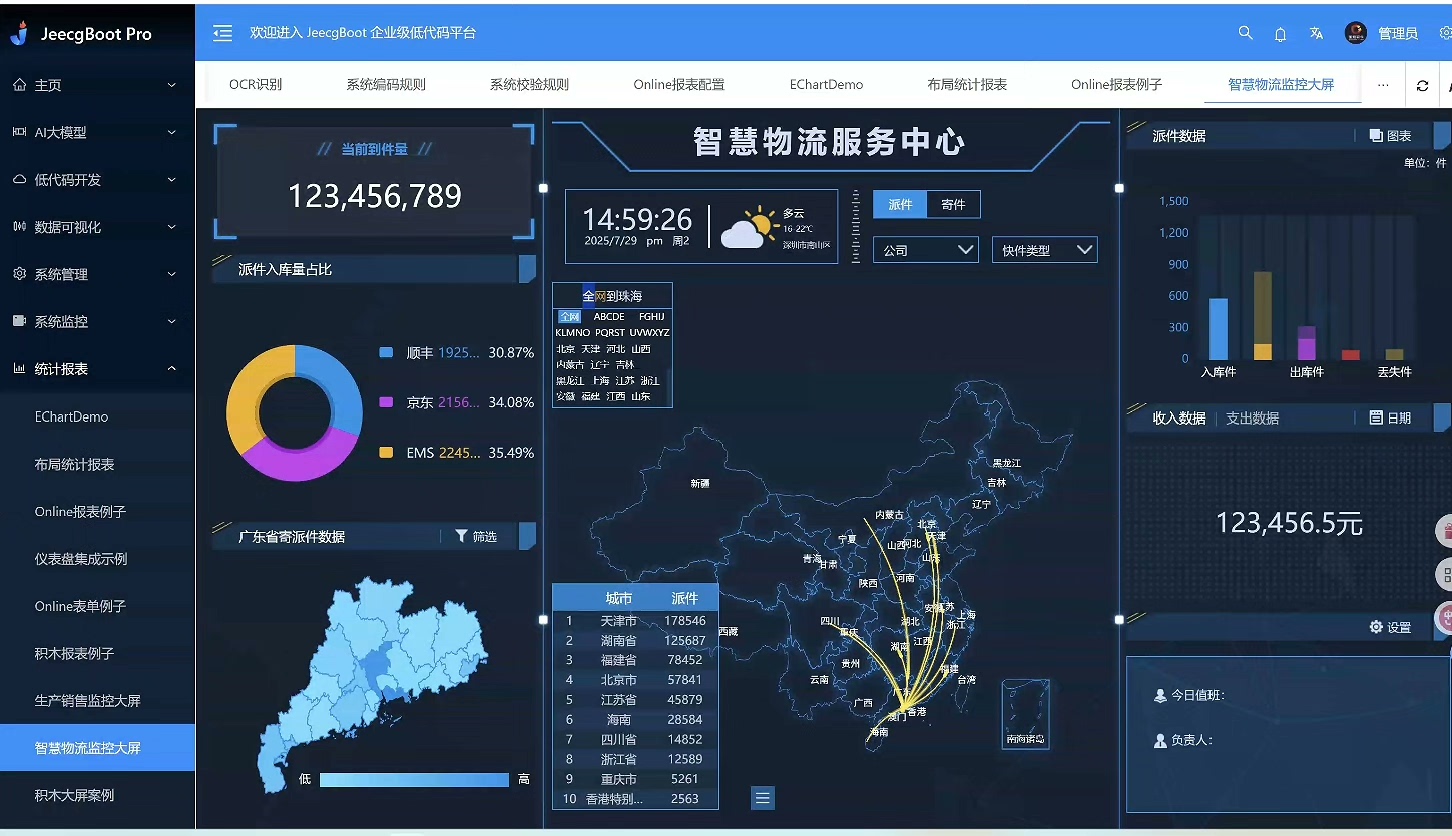1452x836 pixels.
Task: Switch to the 系统校验规则 tab
Action: click(529, 85)
